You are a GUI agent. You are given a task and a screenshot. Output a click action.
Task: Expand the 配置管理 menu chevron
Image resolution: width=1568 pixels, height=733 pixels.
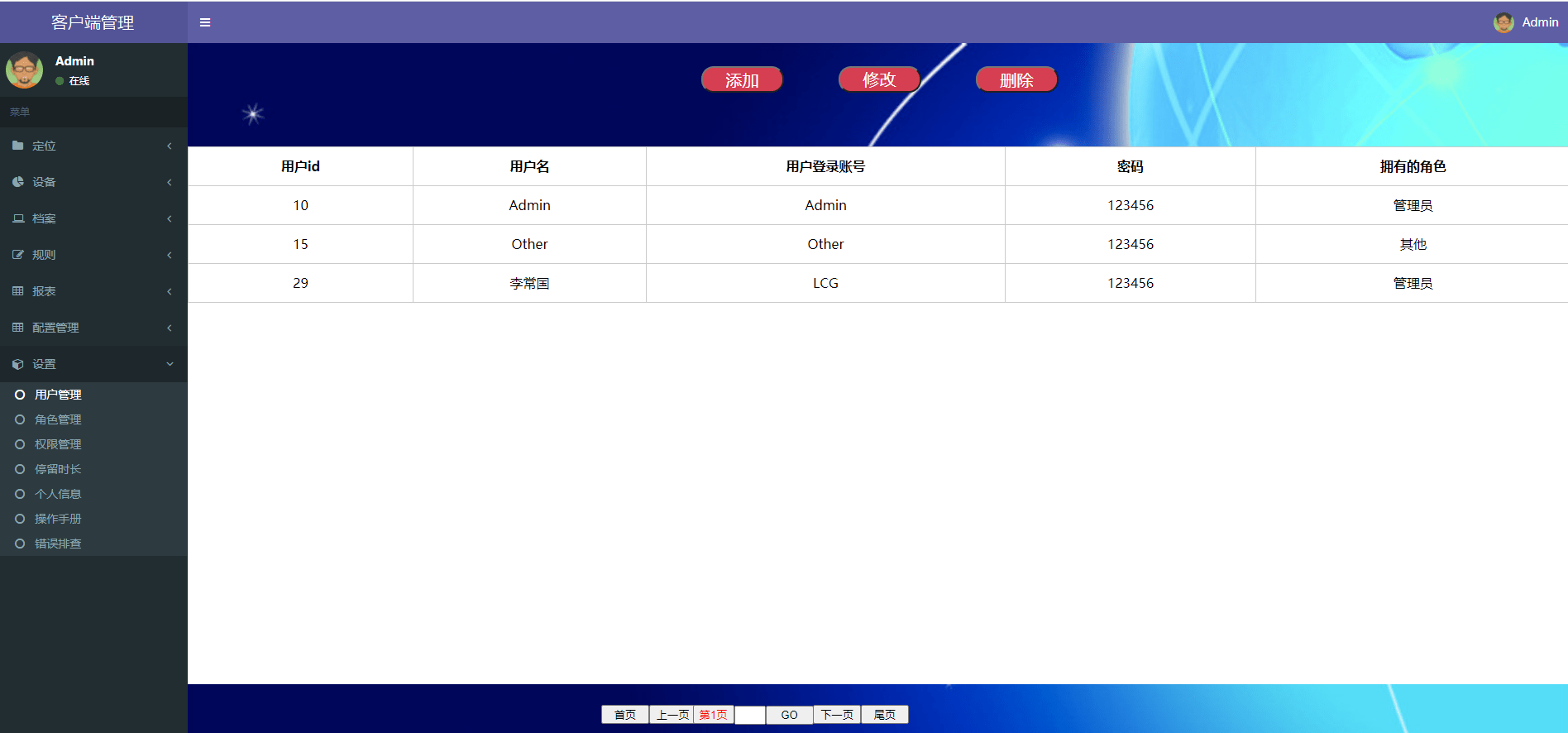point(170,328)
